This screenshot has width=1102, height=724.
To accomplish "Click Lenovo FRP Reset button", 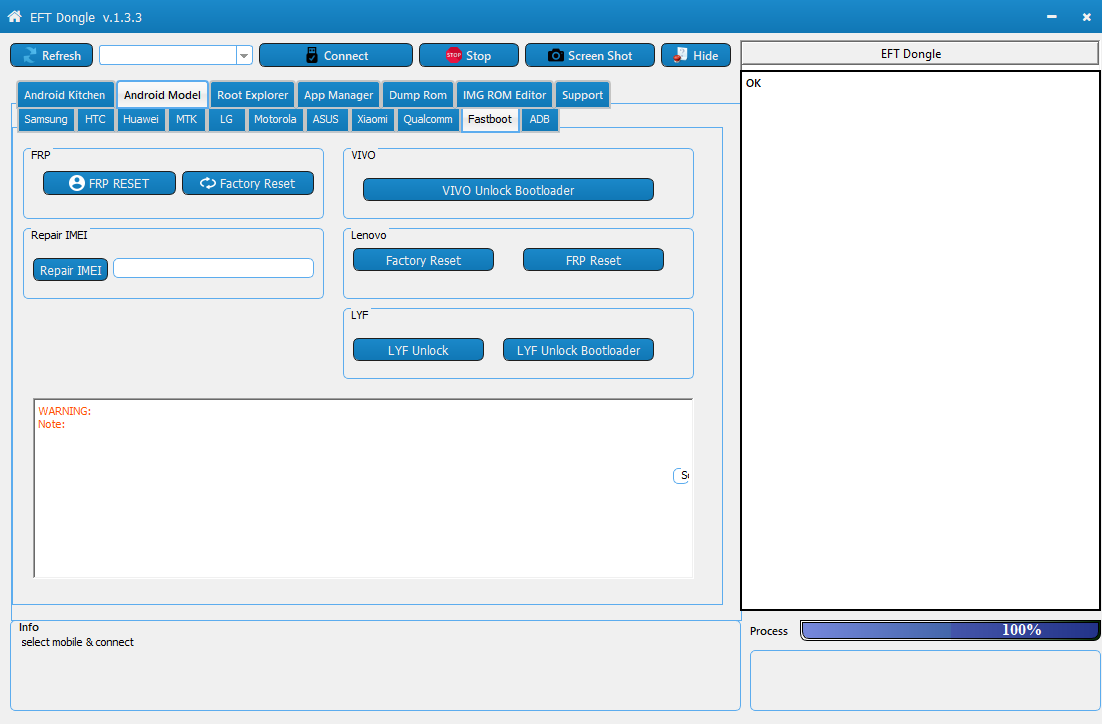I will (x=593, y=260).
